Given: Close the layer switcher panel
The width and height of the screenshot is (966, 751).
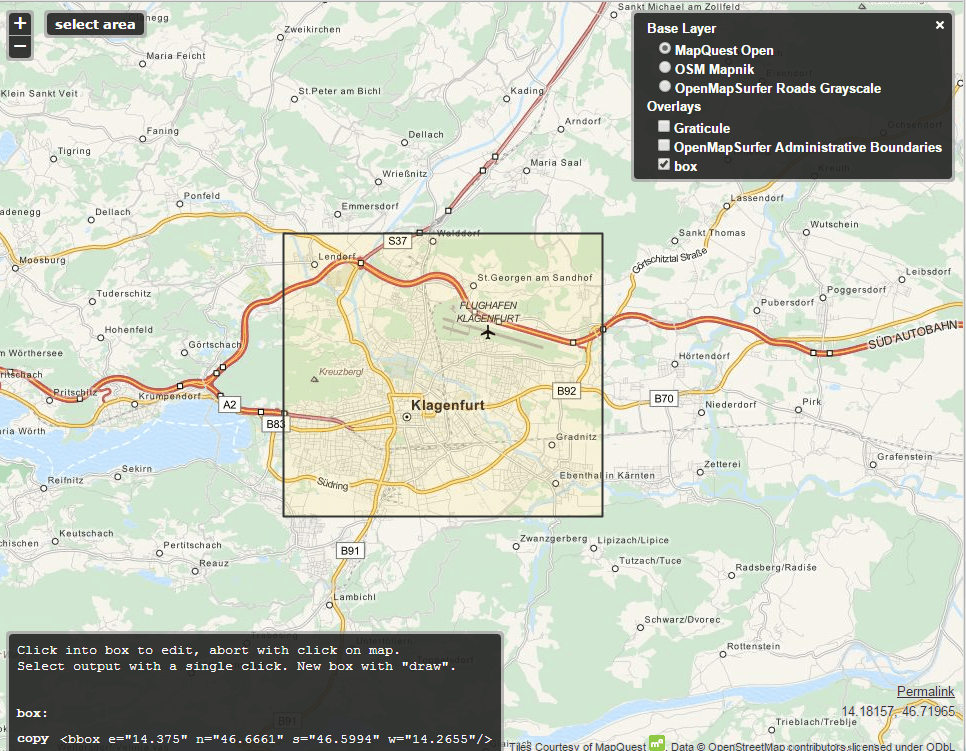Looking at the screenshot, I should (940, 25).
